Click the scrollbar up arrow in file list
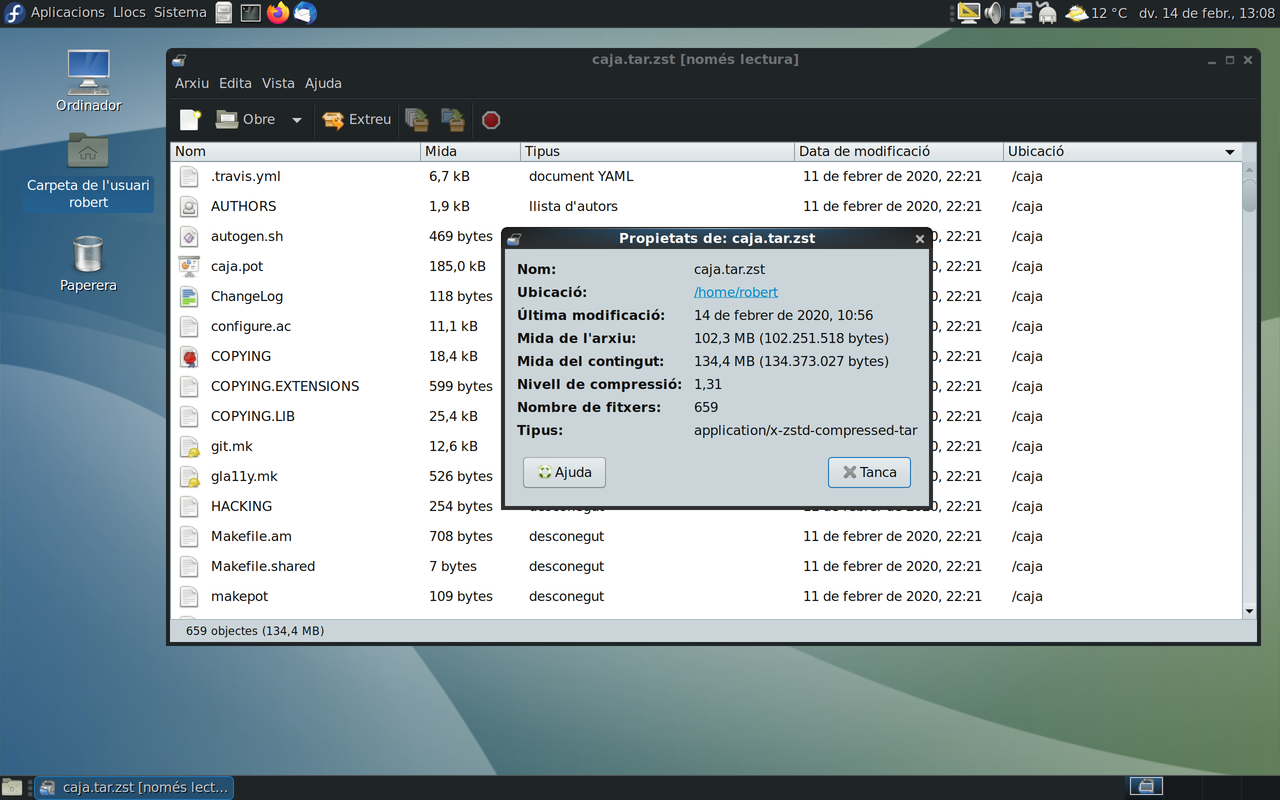 [x=1249, y=168]
